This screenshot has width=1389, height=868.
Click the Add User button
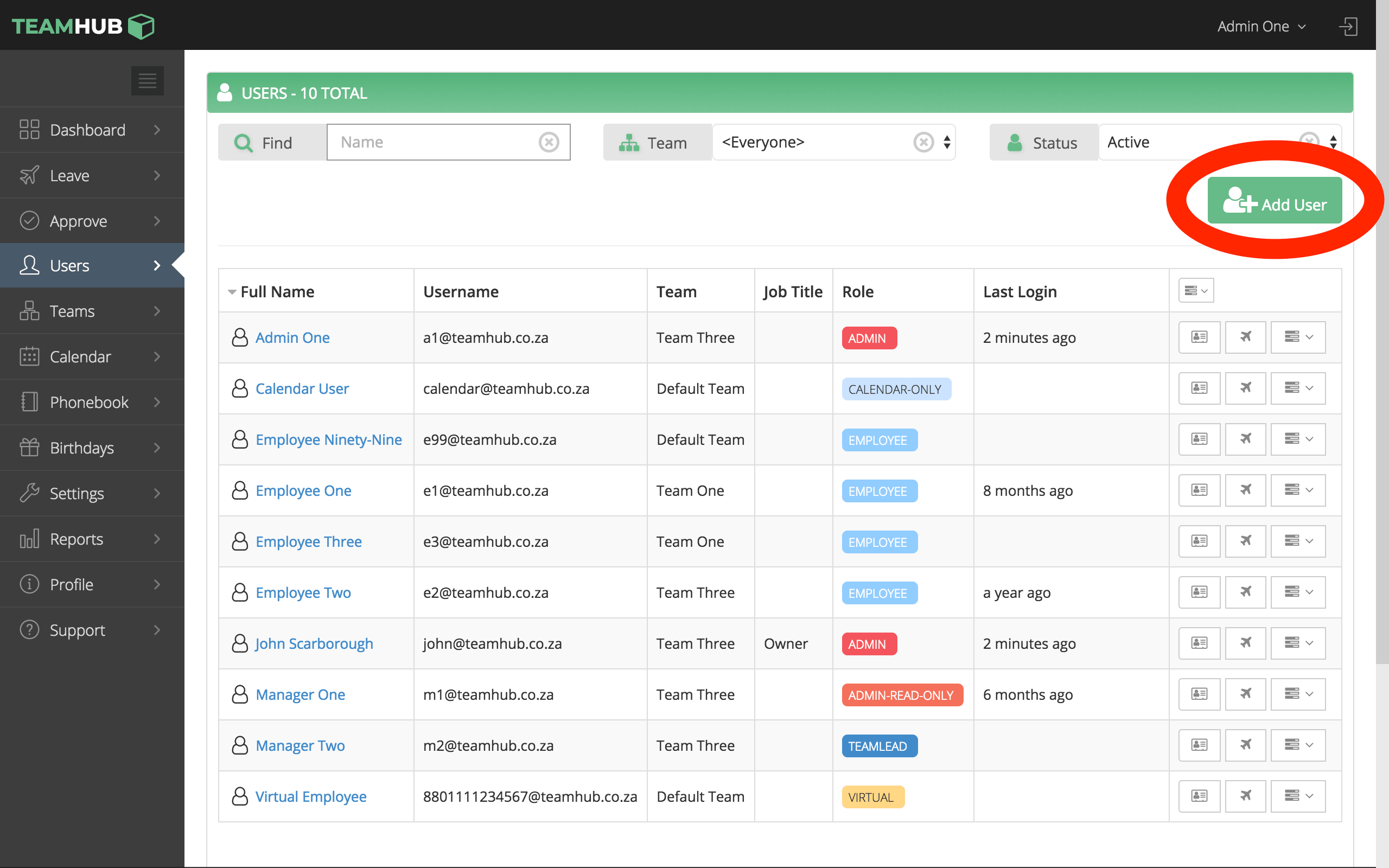point(1274,201)
